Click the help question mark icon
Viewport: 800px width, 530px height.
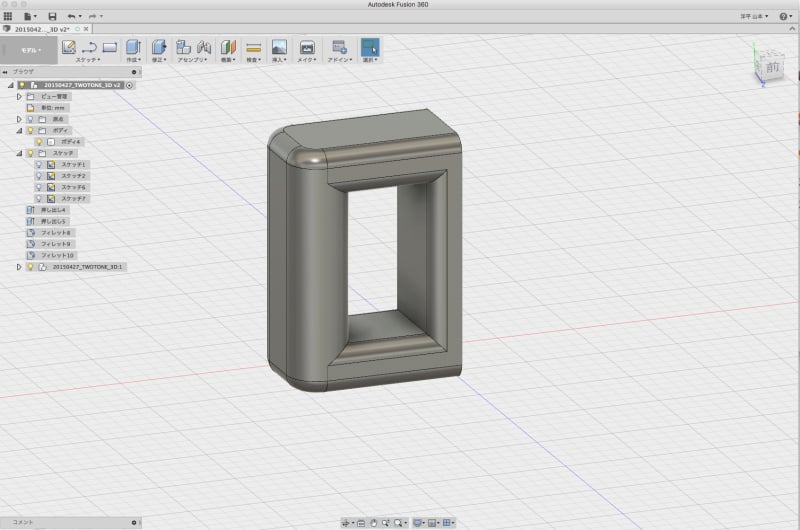783,16
